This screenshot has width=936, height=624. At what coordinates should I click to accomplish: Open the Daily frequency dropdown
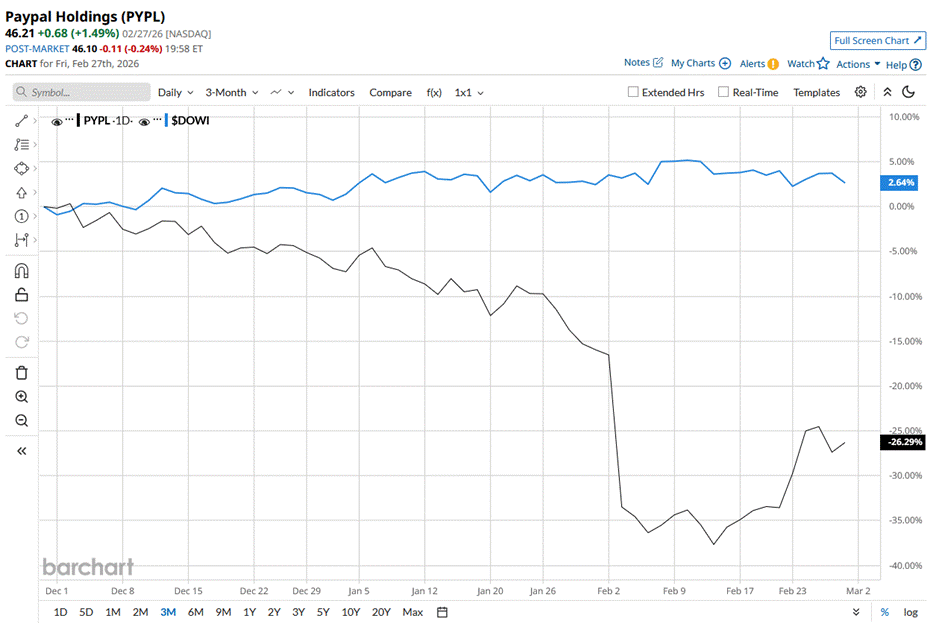175,92
